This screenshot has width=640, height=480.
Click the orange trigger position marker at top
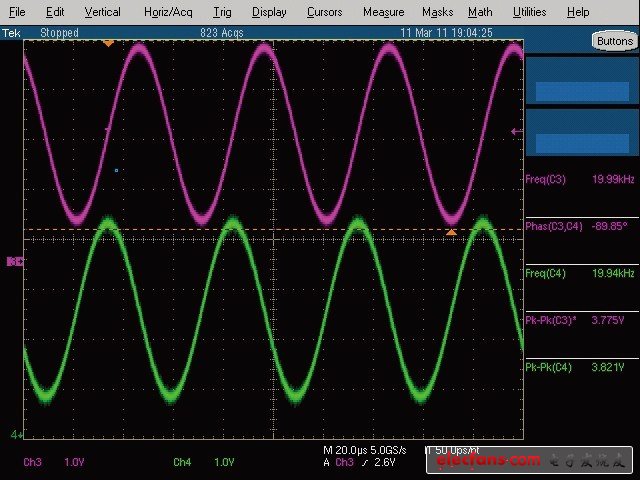click(x=108, y=44)
